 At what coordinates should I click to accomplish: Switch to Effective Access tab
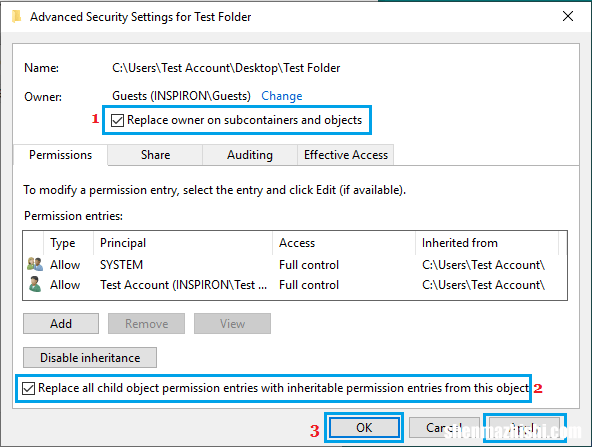click(345, 155)
